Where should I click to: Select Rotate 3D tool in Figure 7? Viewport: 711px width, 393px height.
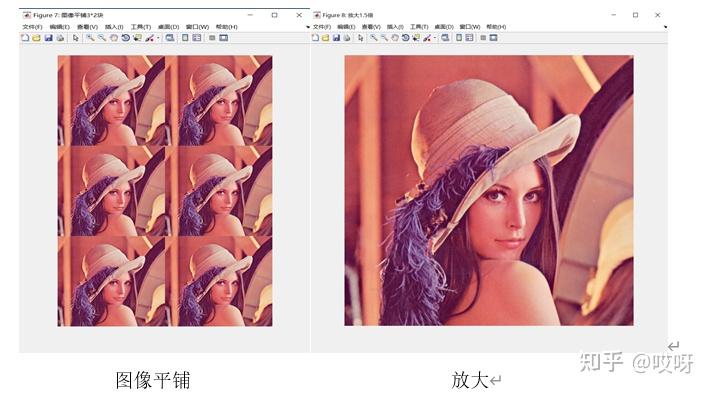click(x=126, y=38)
